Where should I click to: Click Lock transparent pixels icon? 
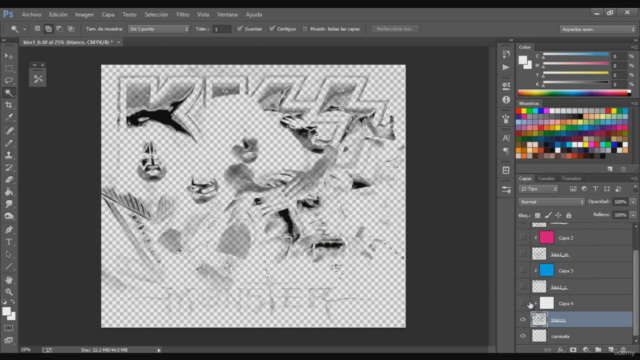pyautogui.click(x=538, y=215)
